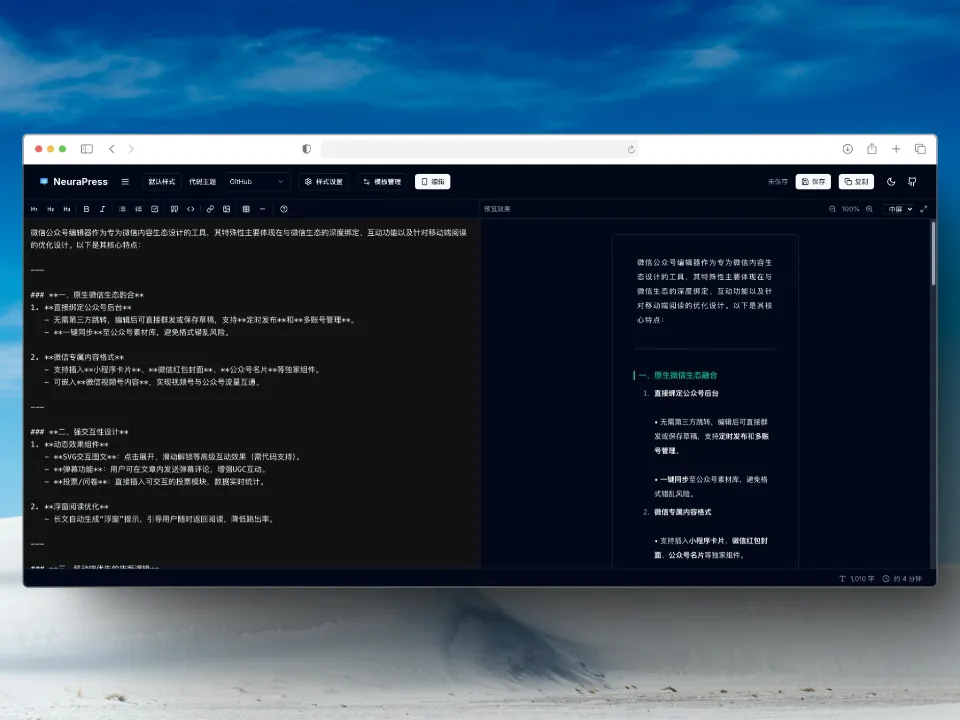960x720 pixels.
Task: Insert inline code with the code icon
Action: (191, 209)
